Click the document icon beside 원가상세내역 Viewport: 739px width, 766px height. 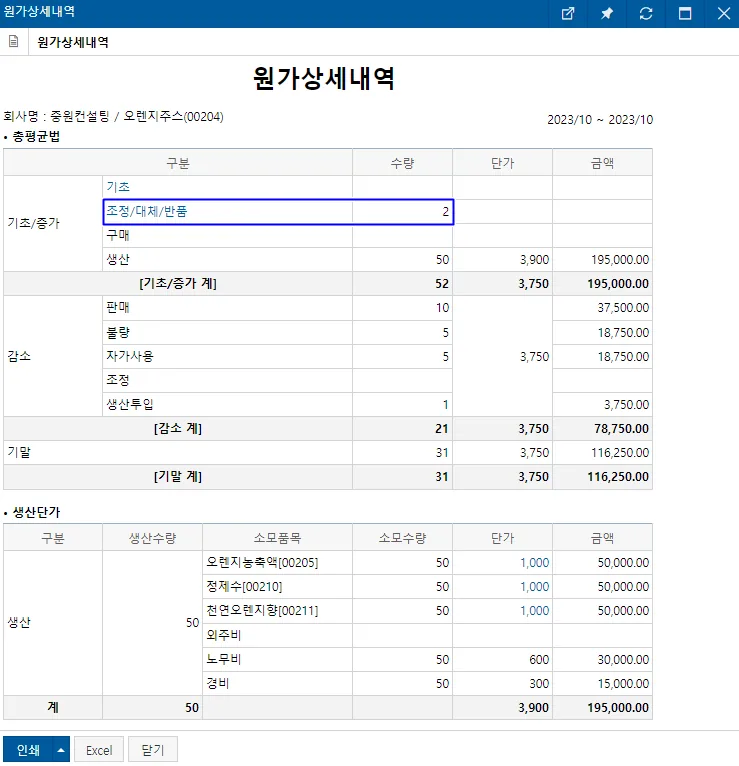point(14,42)
